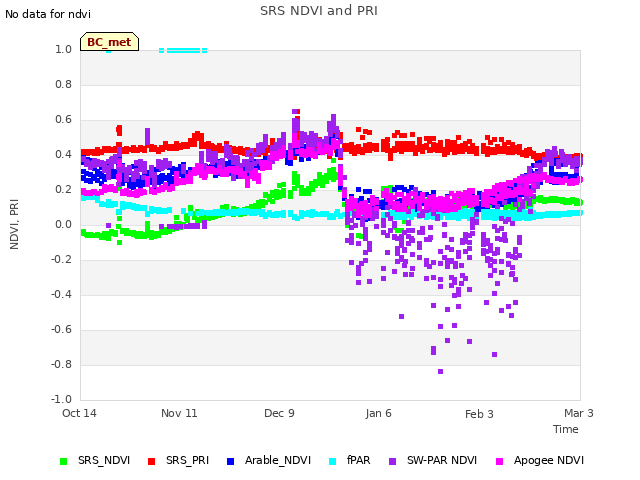Click the isolated purple point near -0.52 after Jan 6
Screen dimensions: 640x480
pyautogui.click(x=401, y=316)
